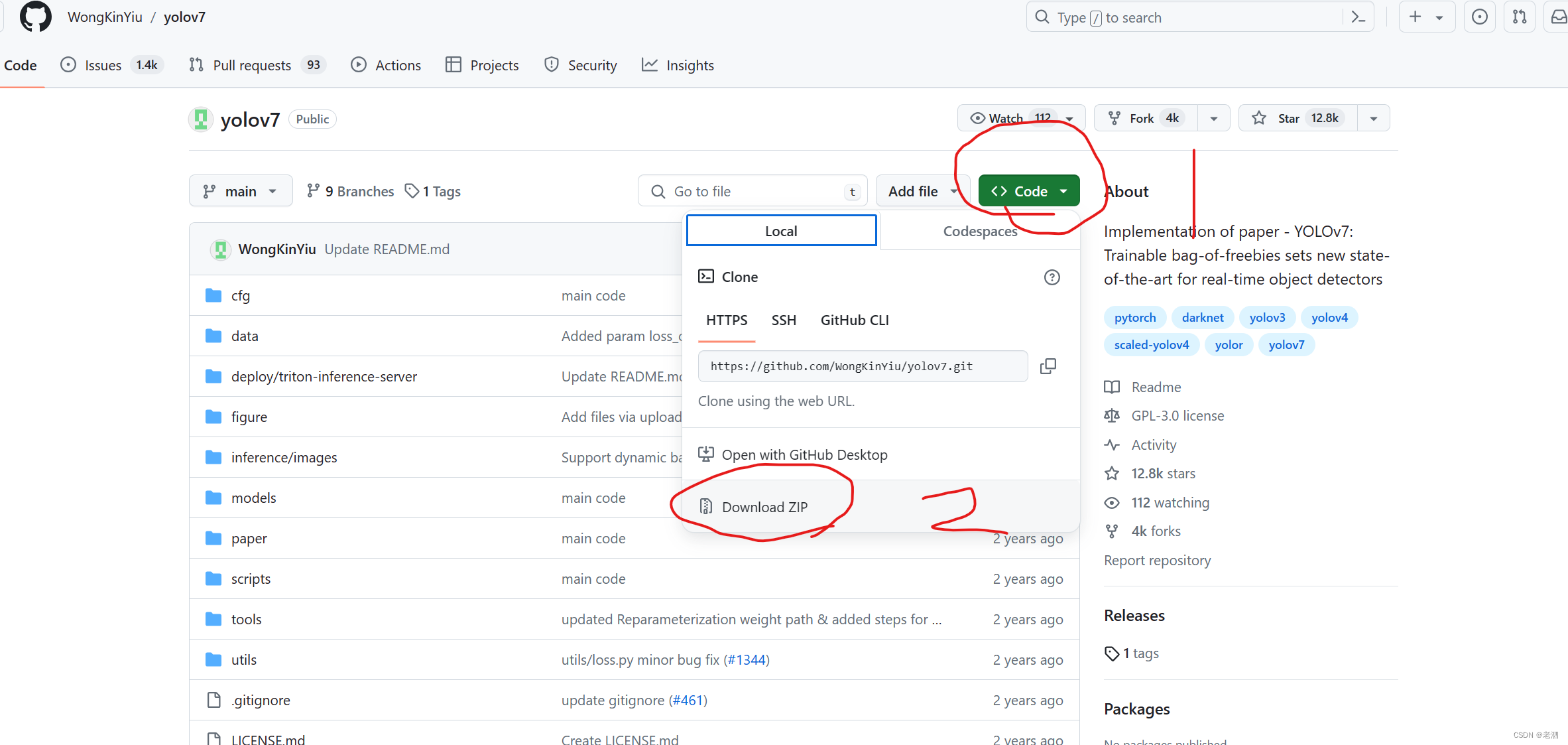Expand the main branch dropdown
This screenshot has height=745, width=1568.
coord(240,191)
